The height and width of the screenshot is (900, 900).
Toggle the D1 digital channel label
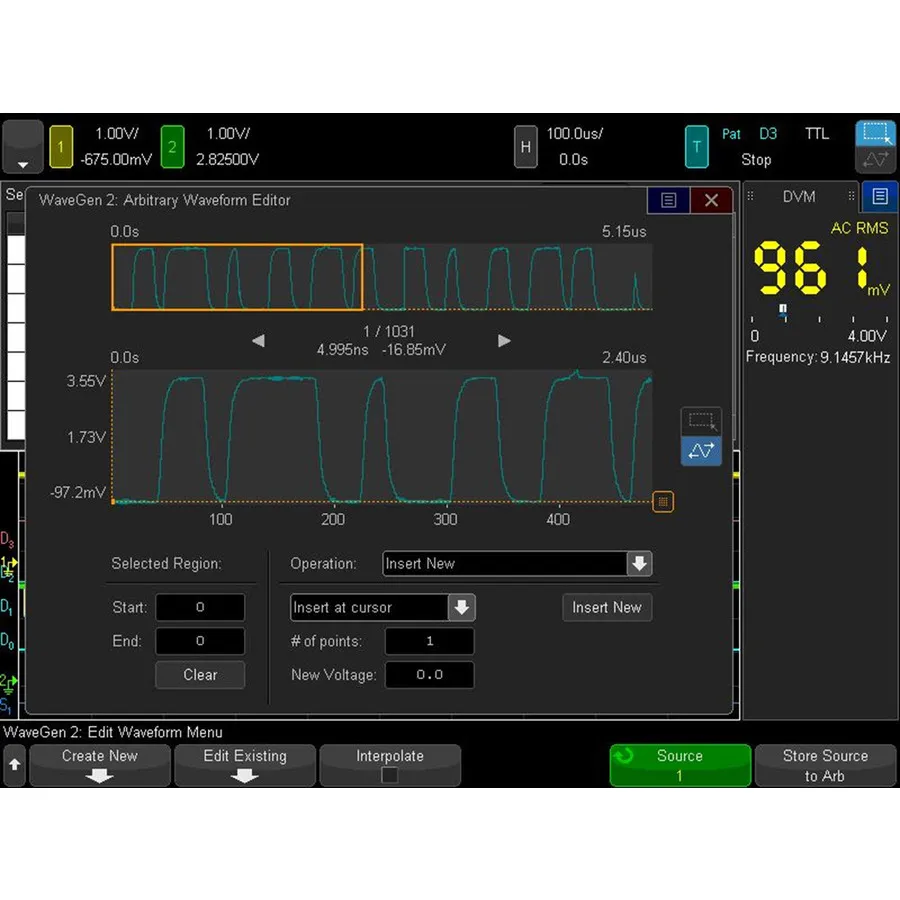click(x=8, y=607)
